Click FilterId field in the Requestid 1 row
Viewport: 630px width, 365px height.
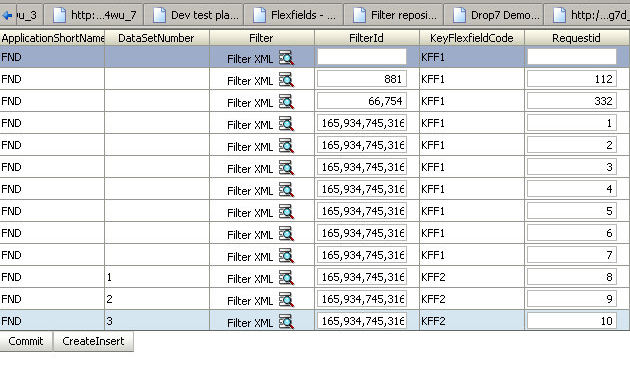point(362,123)
